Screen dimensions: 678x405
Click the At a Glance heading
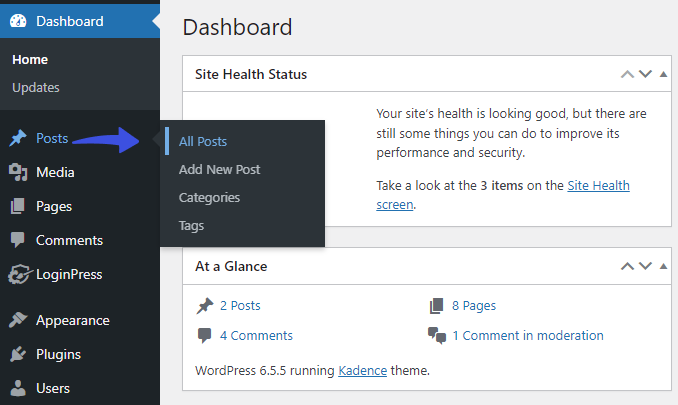tap(231, 266)
